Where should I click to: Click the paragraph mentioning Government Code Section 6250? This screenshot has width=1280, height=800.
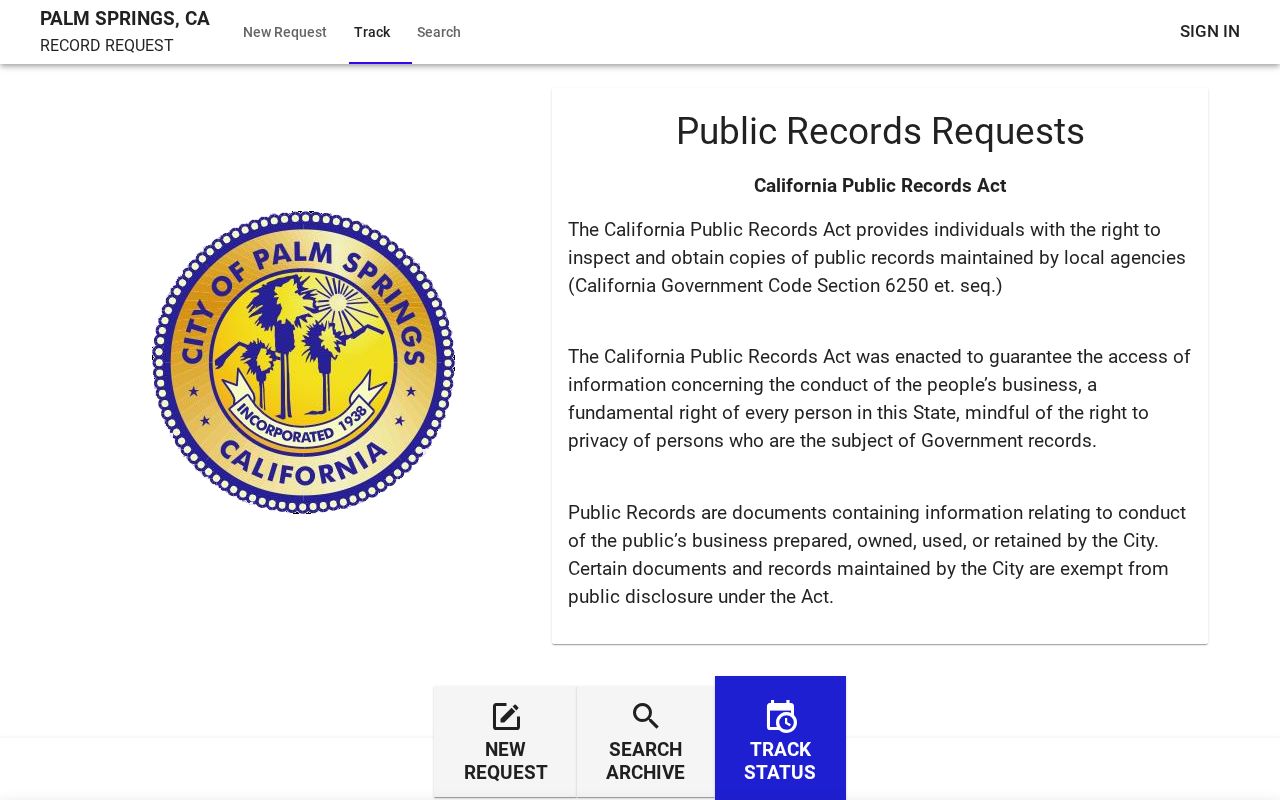[x=880, y=258]
